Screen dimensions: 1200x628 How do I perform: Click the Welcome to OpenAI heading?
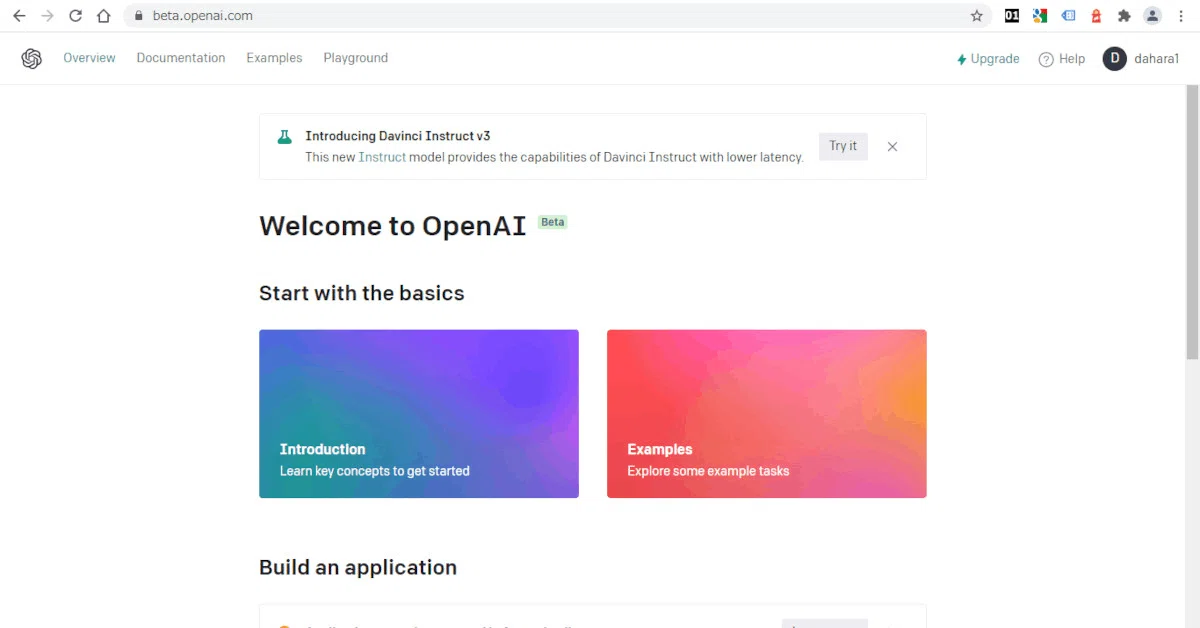tap(392, 226)
